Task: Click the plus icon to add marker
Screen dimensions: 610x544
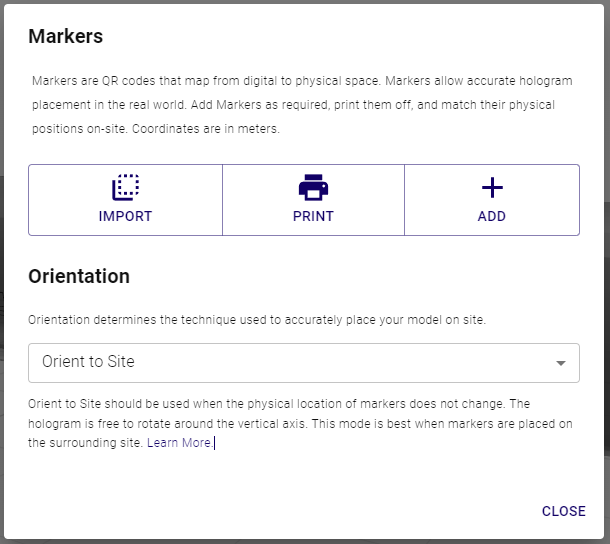Action: (x=492, y=188)
